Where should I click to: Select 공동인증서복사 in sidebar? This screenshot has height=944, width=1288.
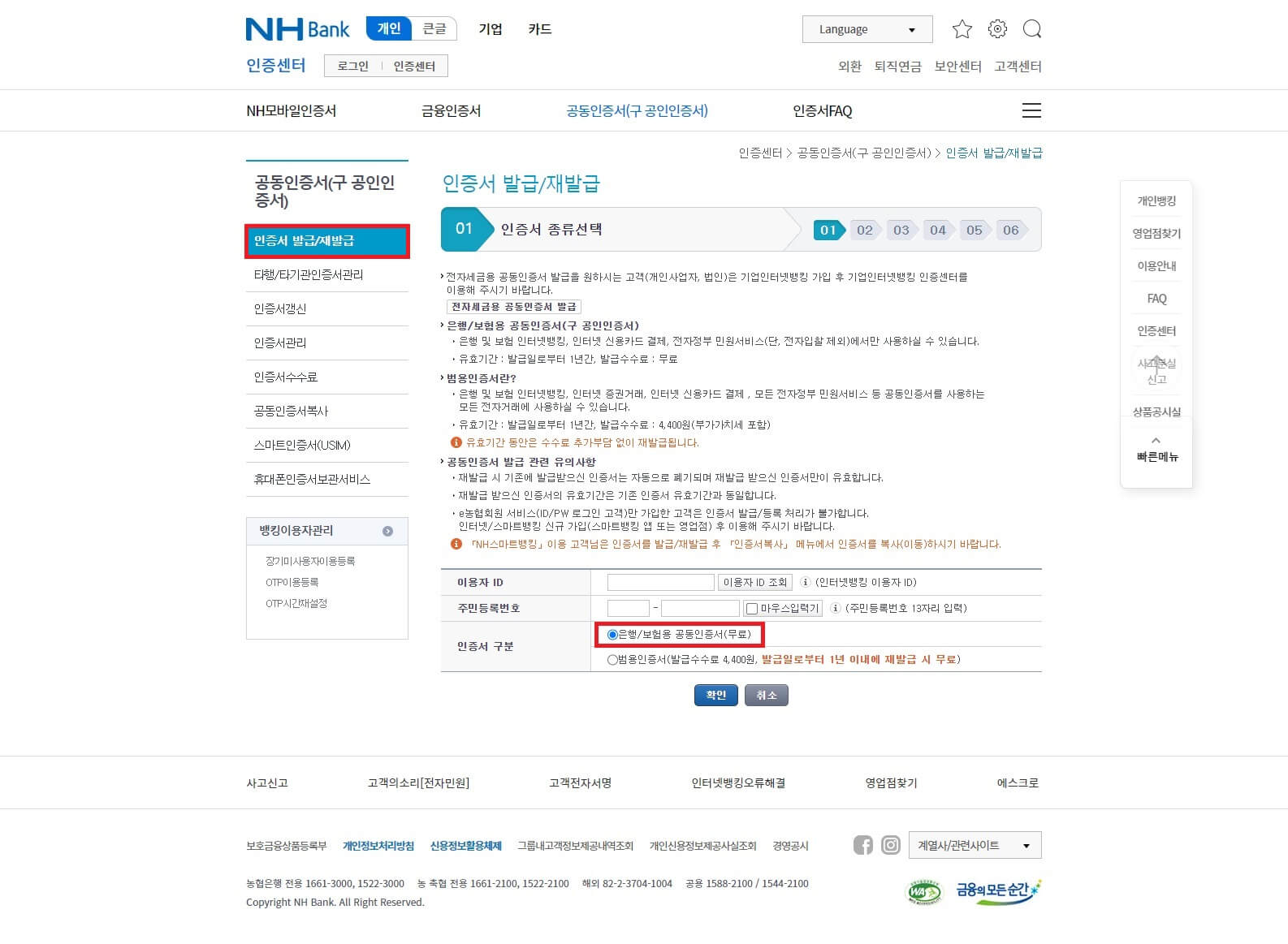coord(326,412)
